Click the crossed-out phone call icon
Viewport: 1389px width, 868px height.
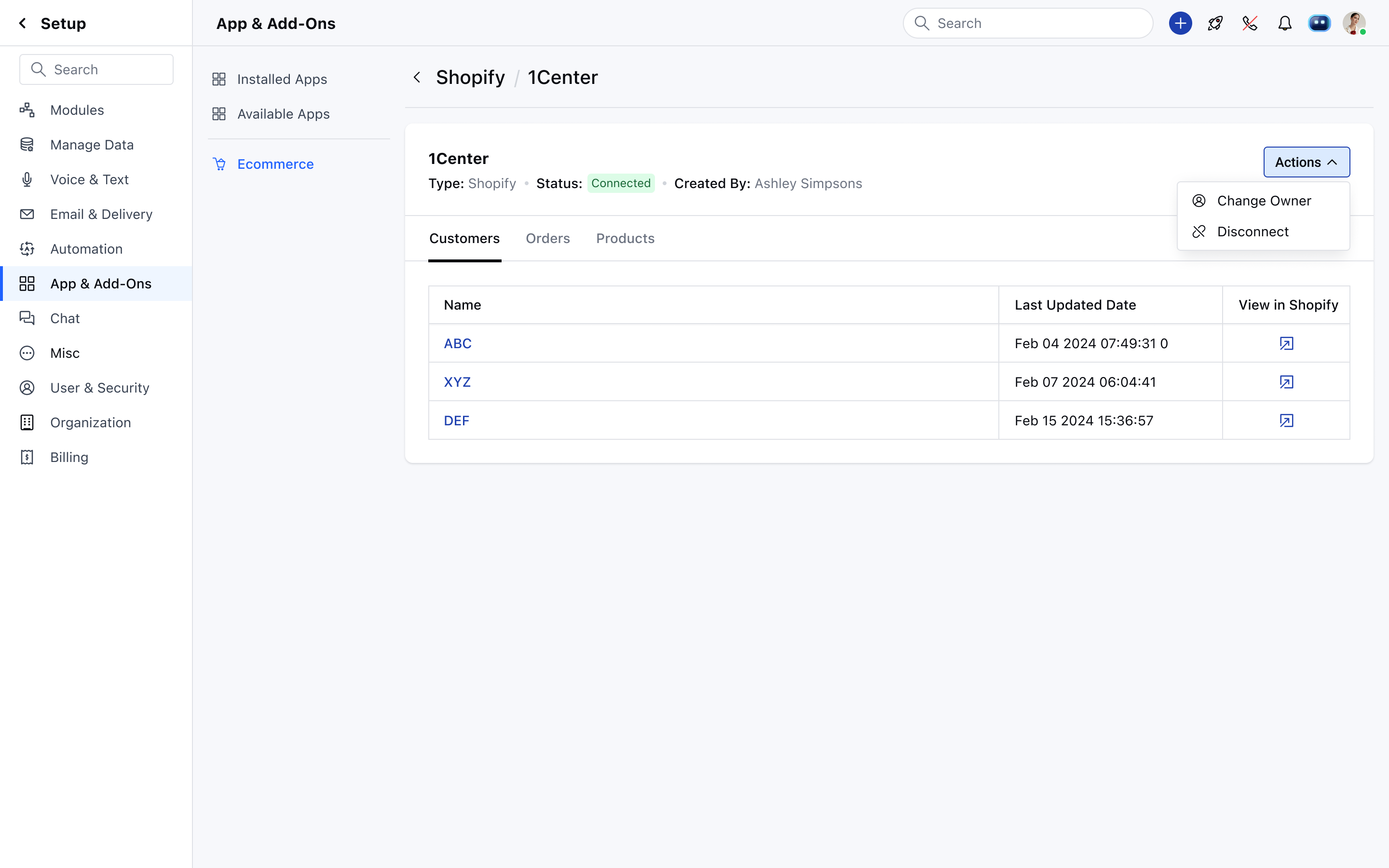pyautogui.click(x=1250, y=23)
